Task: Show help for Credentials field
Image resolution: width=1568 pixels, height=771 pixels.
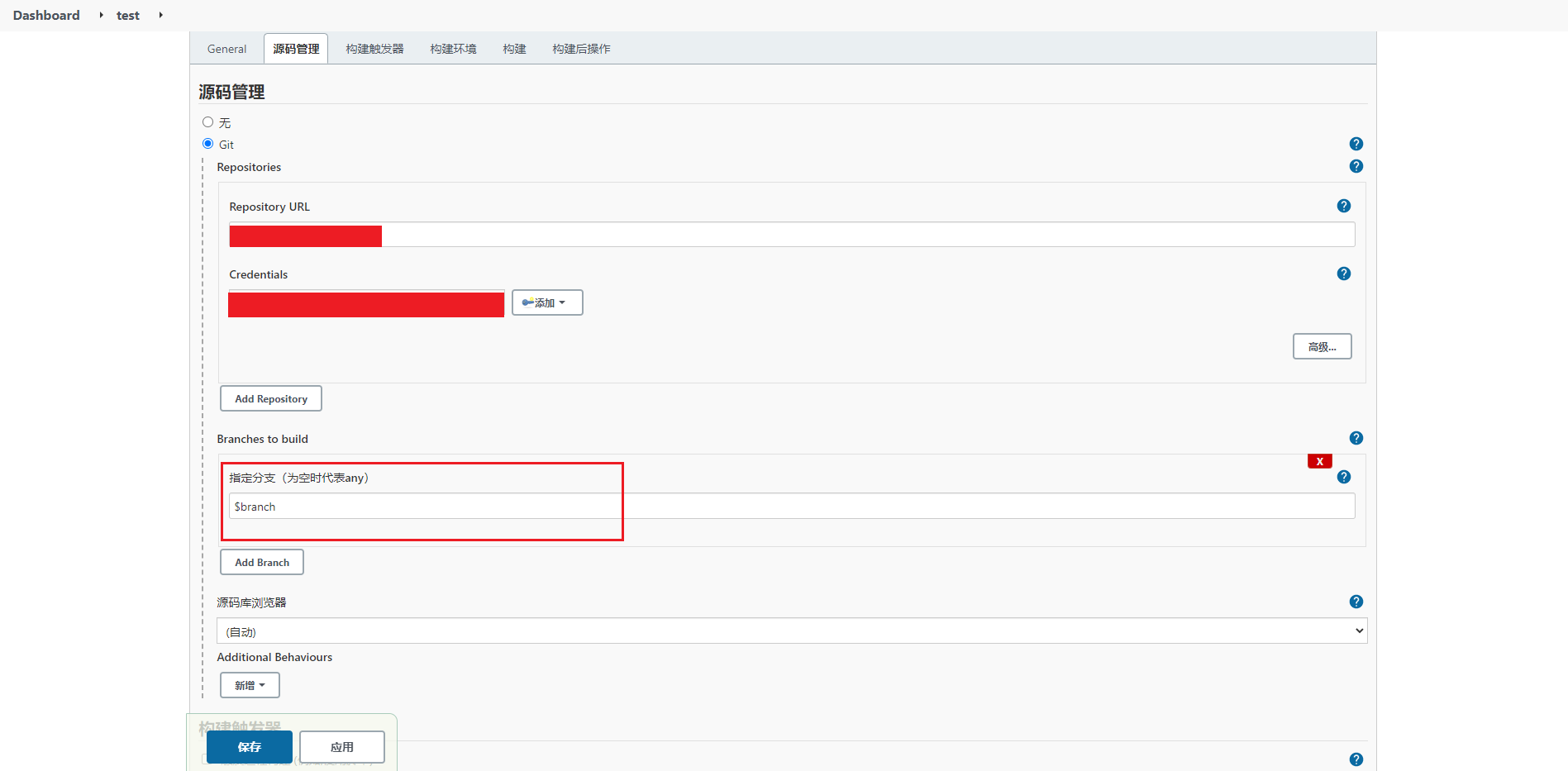Action: click(1343, 274)
